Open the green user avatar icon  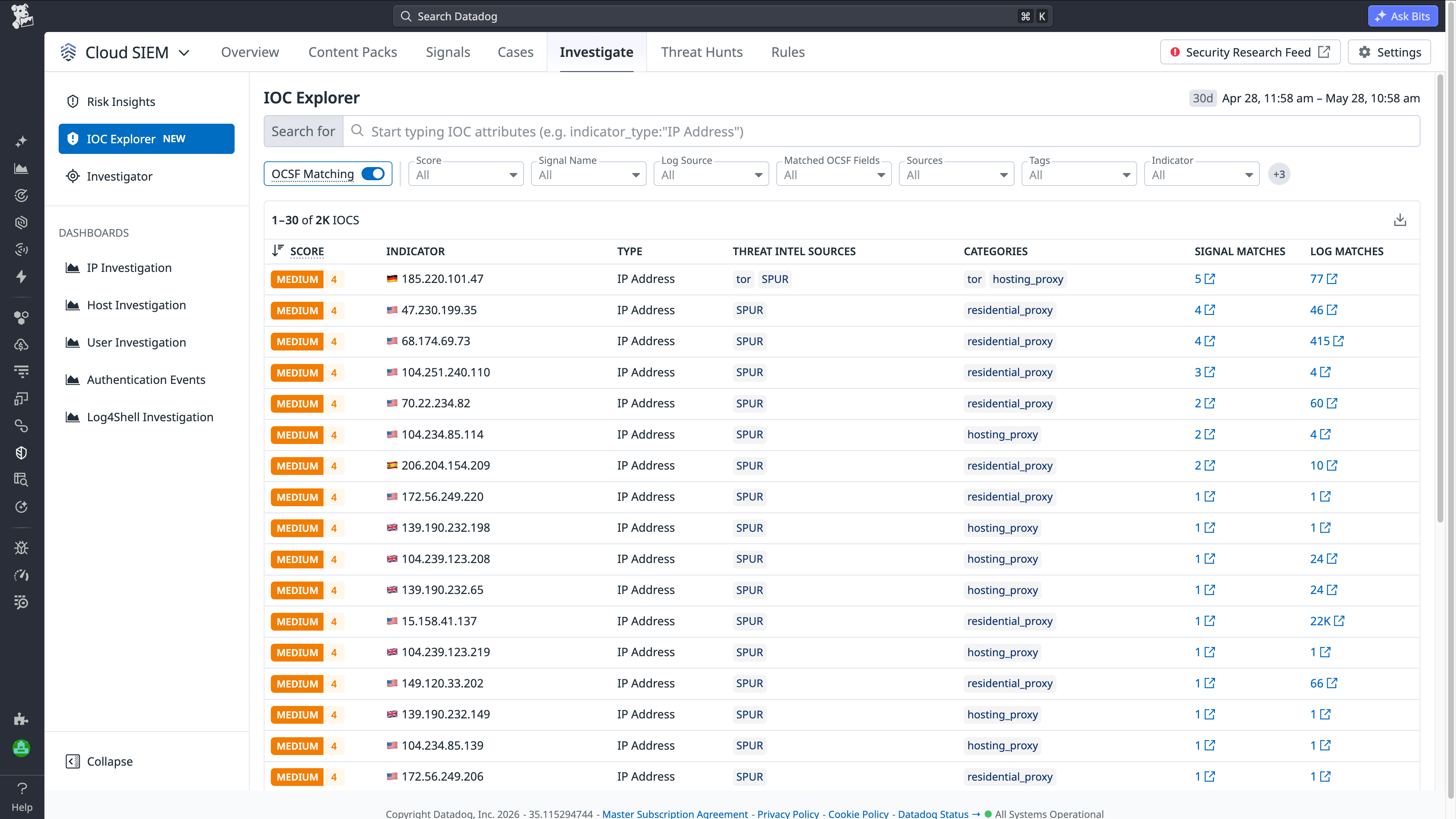click(x=21, y=748)
